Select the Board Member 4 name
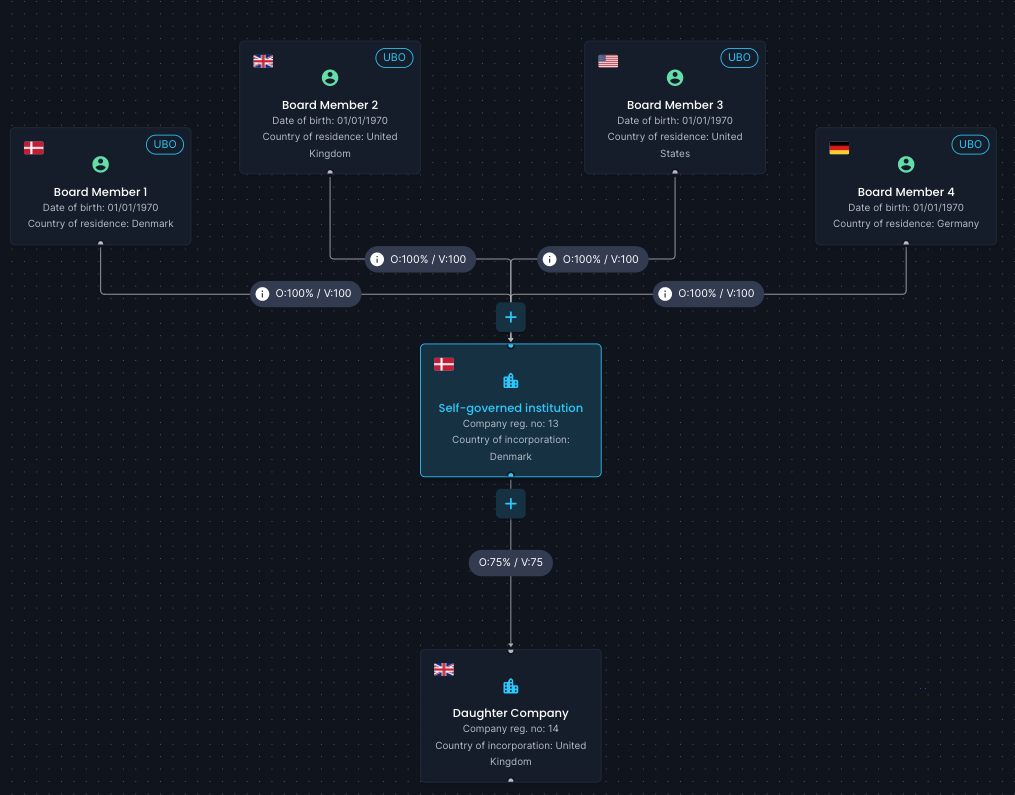Screen dimensions: 1015x795 (906, 192)
